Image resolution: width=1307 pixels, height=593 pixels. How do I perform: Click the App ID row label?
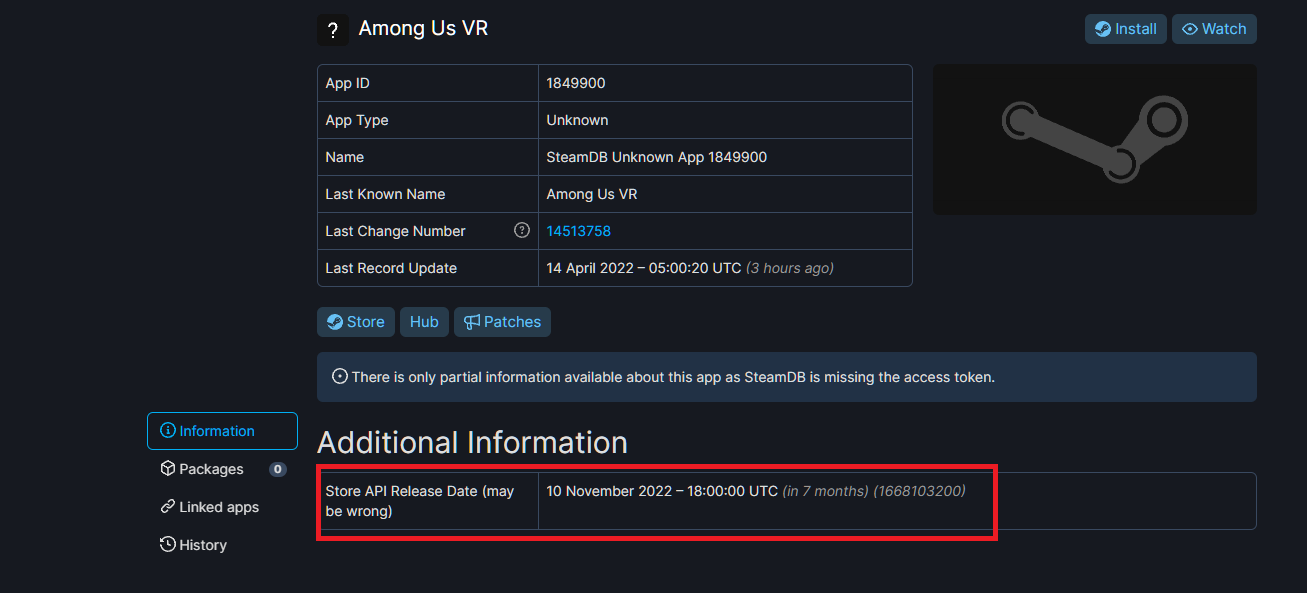347,83
